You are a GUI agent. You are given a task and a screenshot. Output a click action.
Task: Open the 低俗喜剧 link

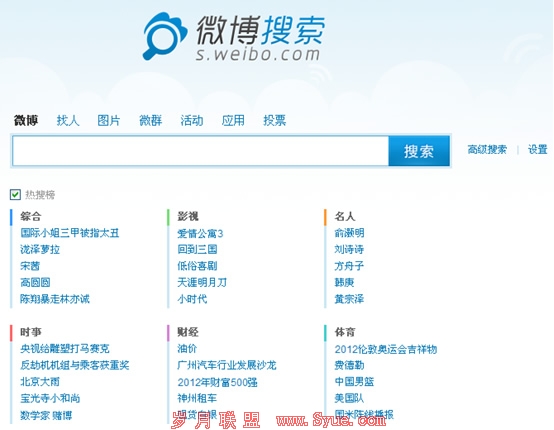[197, 266]
